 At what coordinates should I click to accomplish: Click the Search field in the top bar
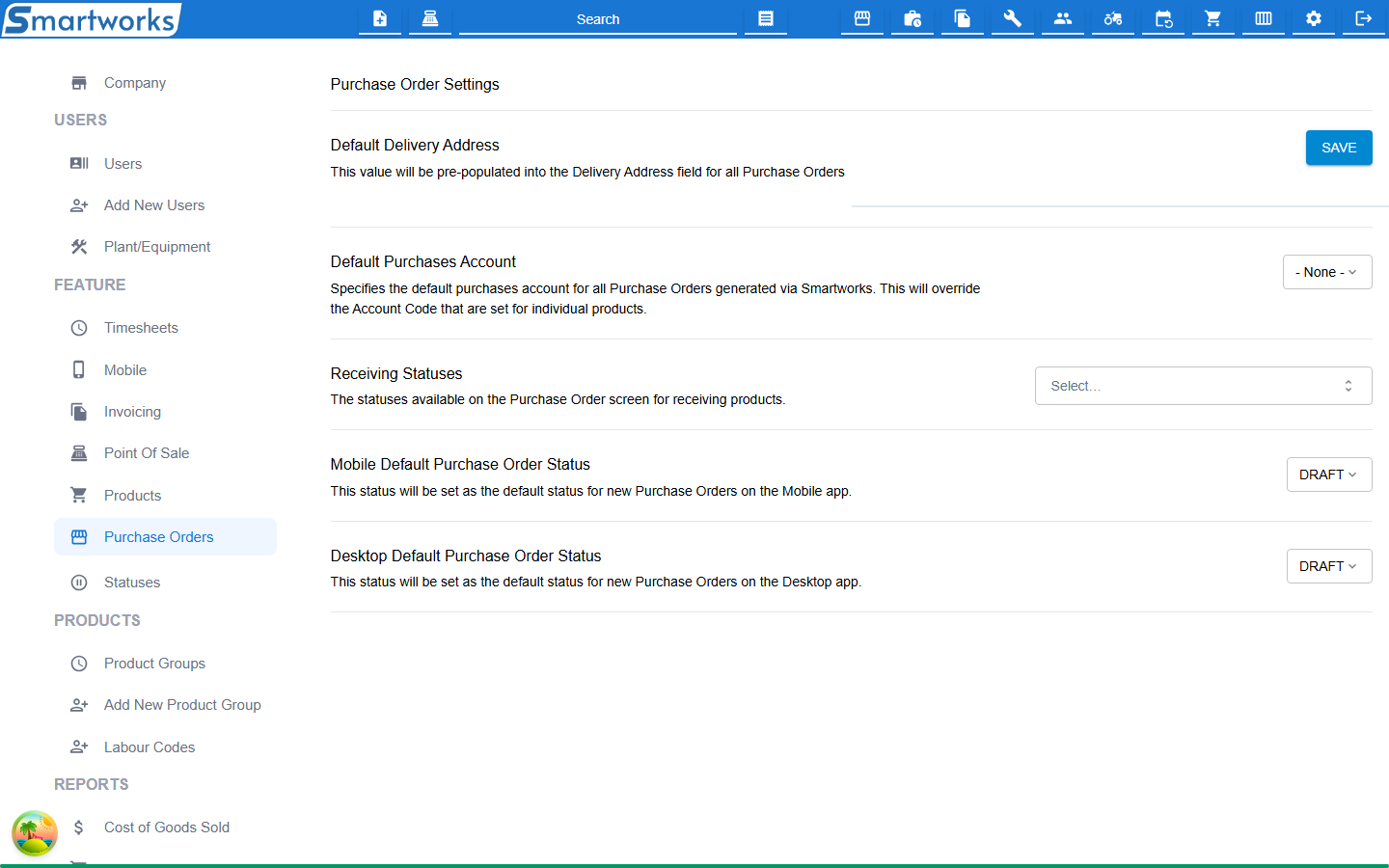coord(598,19)
